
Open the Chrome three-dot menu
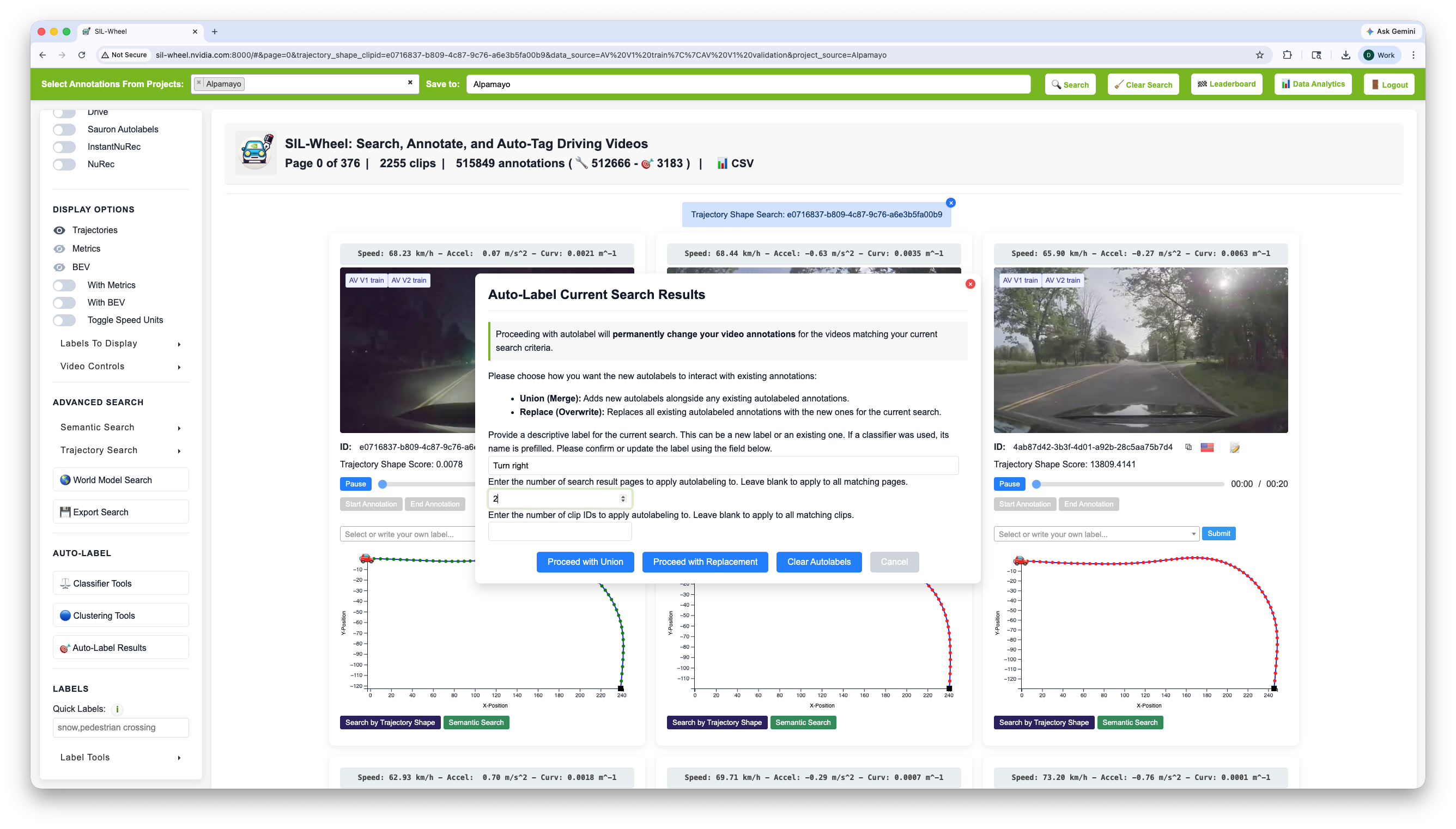[1413, 55]
